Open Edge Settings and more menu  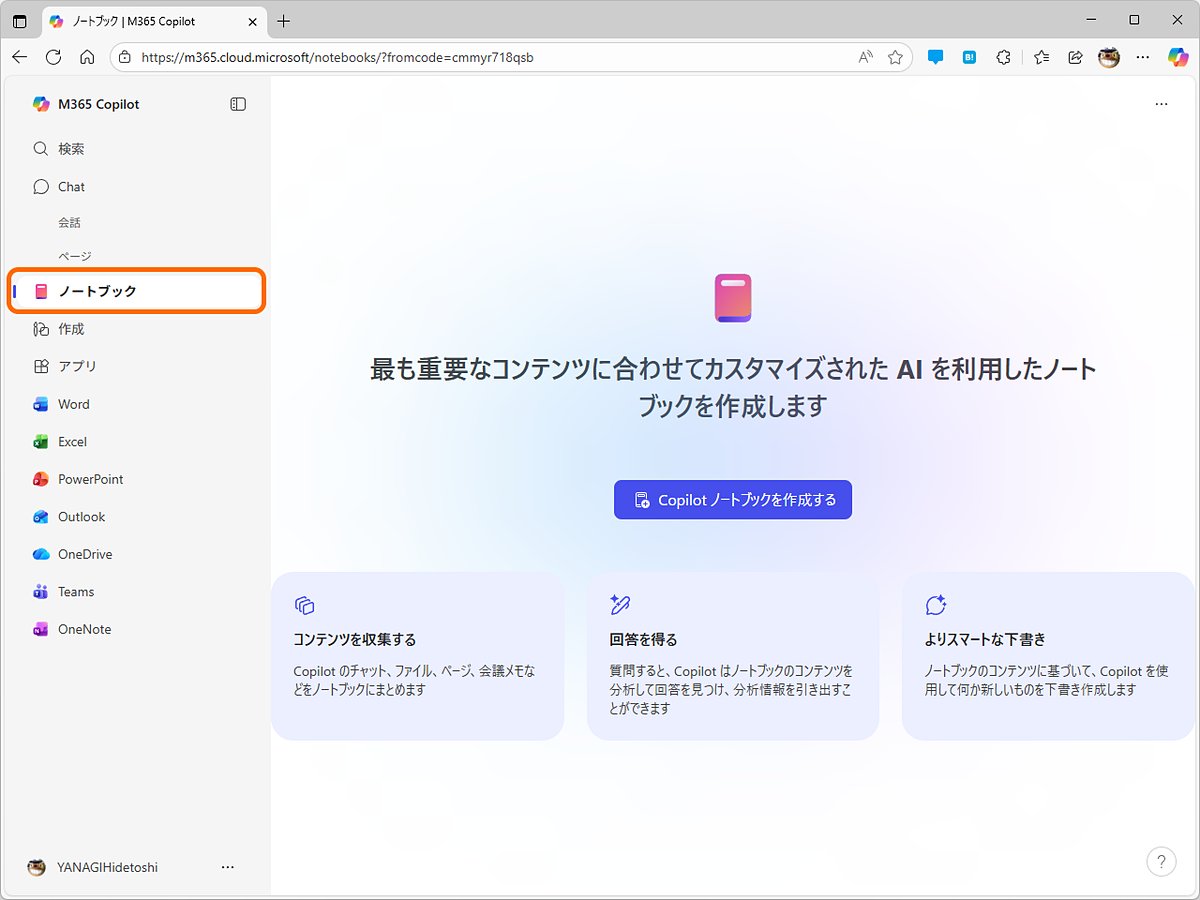point(1143,57)
